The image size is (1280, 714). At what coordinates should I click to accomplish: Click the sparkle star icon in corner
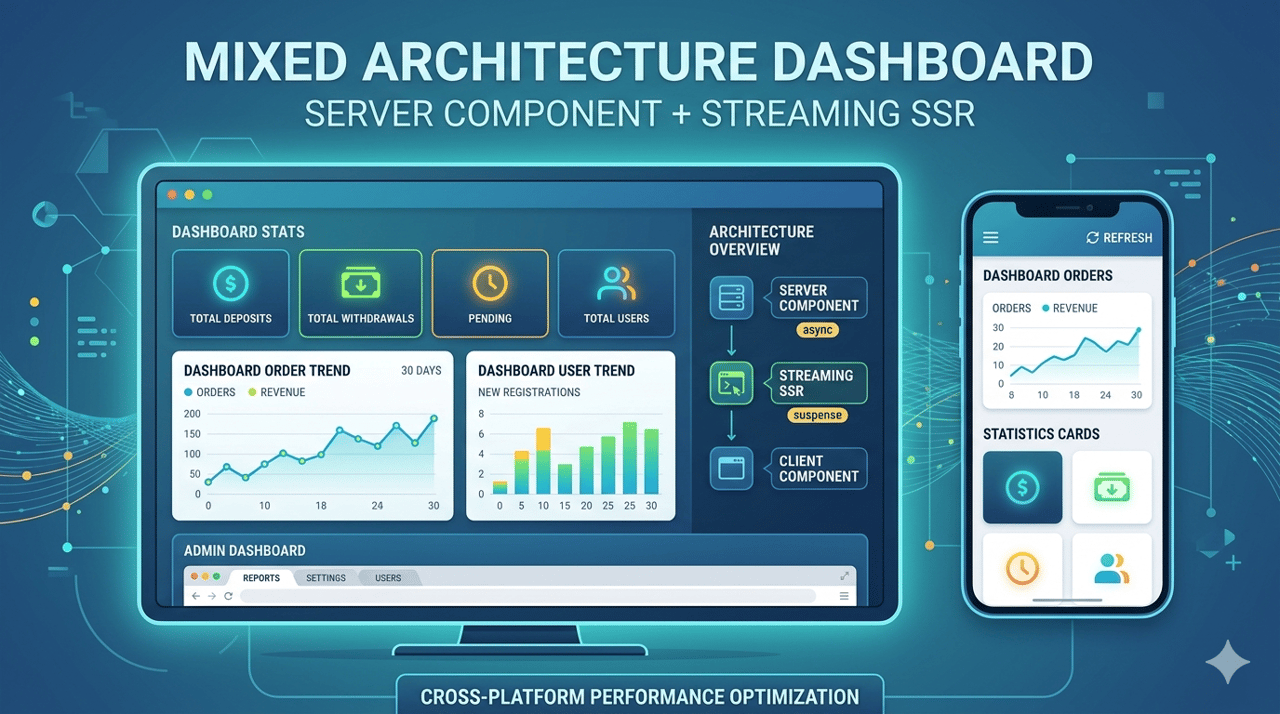[x=1227, y=663]
